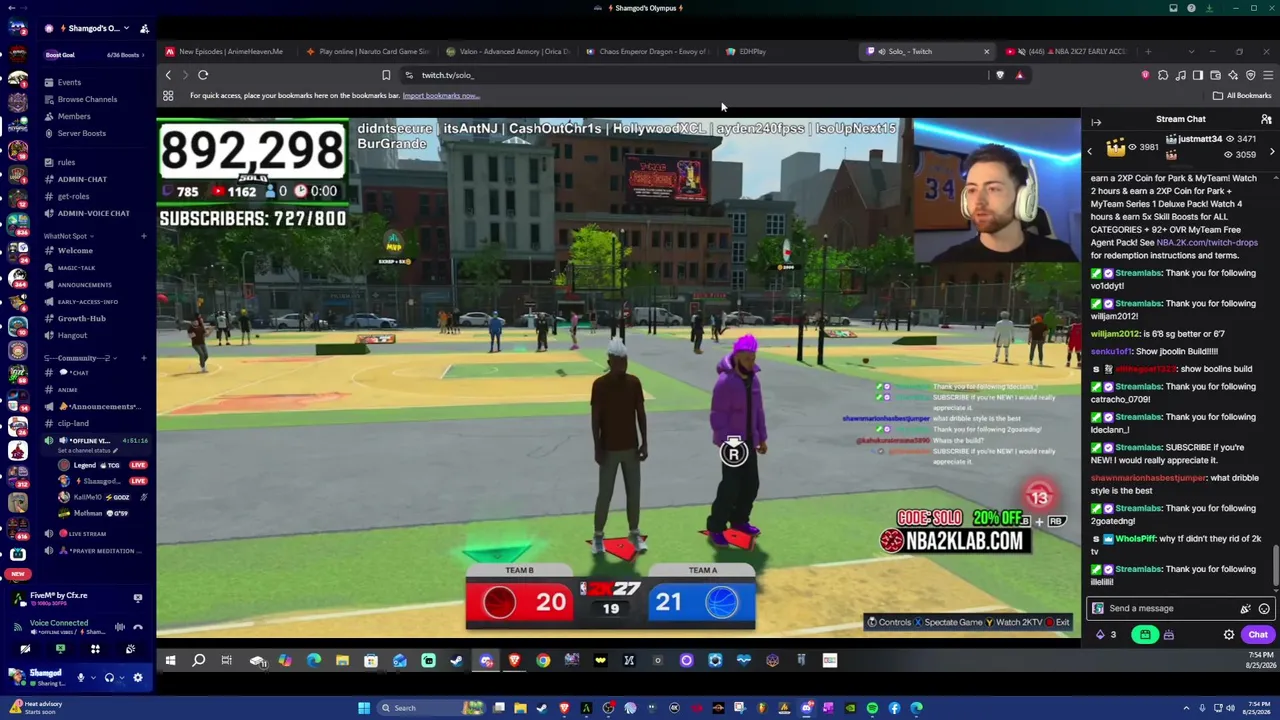This screenshot has width=1280, height=720.
Task: Open a new browser tab
Action: [1148, 51]
